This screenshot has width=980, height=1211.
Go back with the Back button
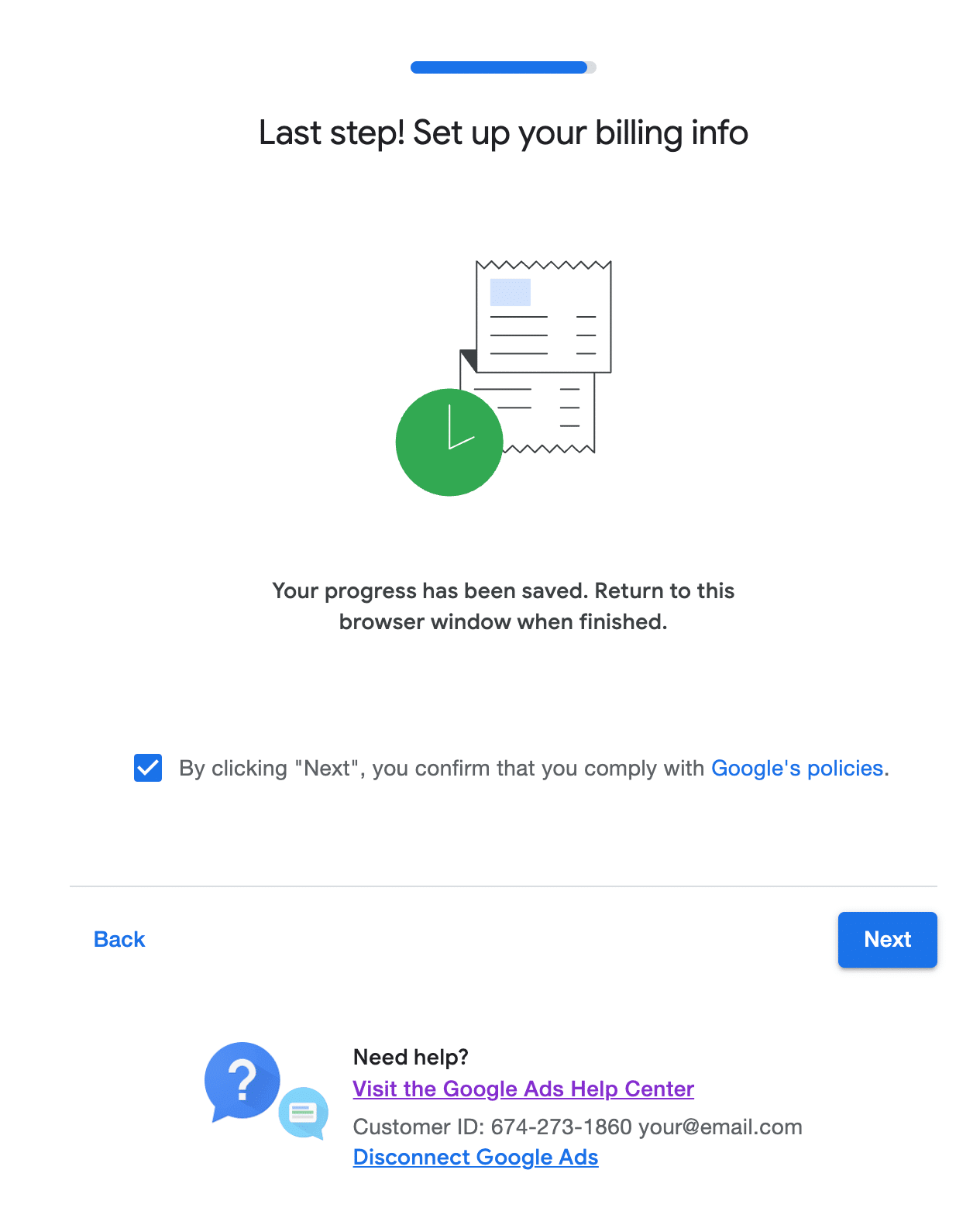119,939
